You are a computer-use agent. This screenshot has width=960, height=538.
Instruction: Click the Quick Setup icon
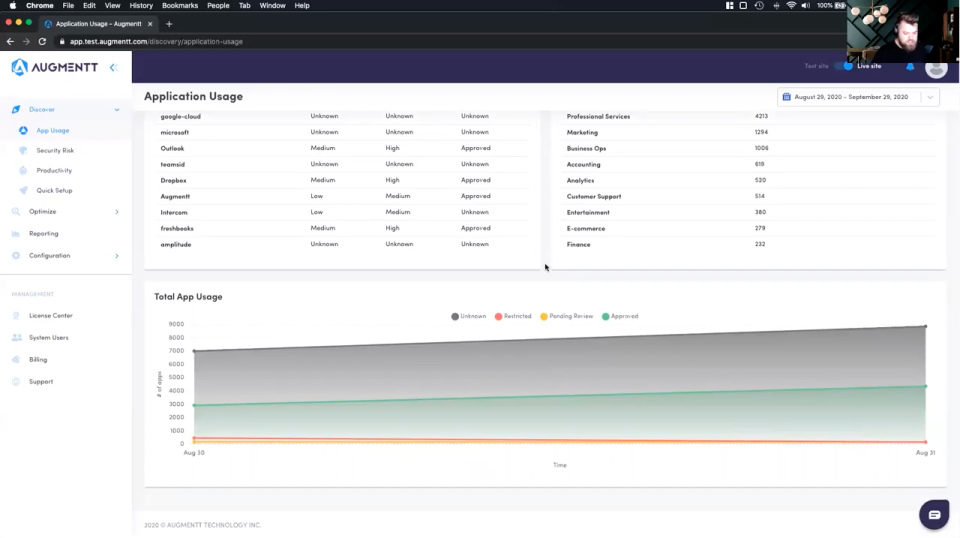[23, 190]
